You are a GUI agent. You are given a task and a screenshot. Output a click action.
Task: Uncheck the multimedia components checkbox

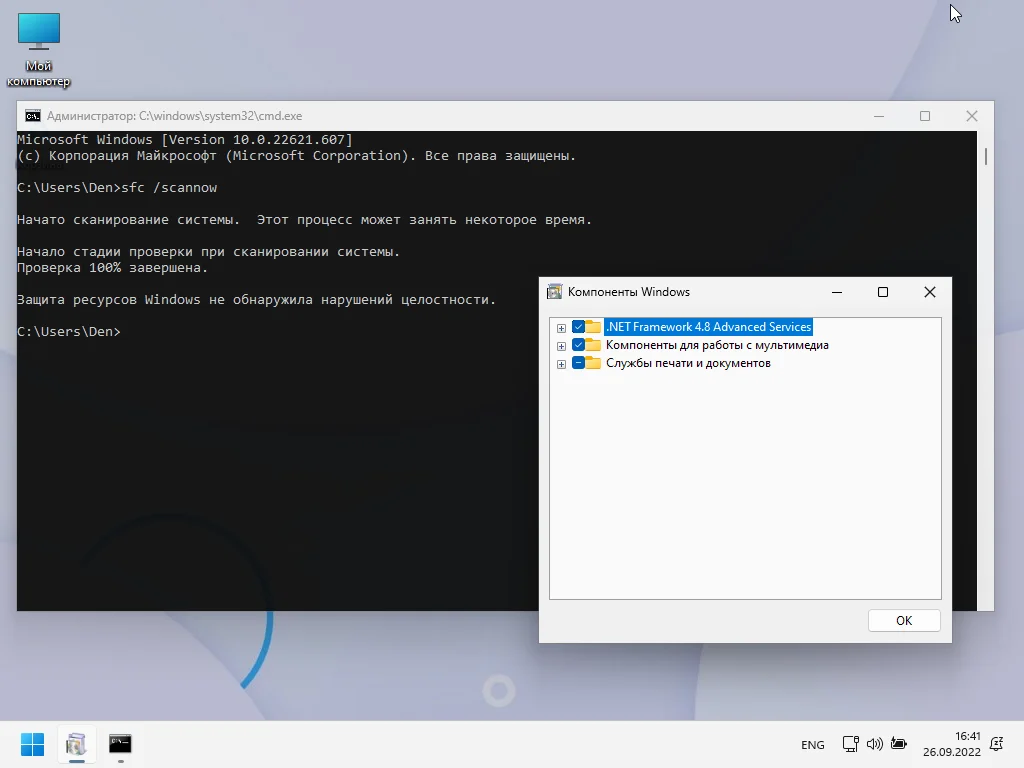[578, 345]
